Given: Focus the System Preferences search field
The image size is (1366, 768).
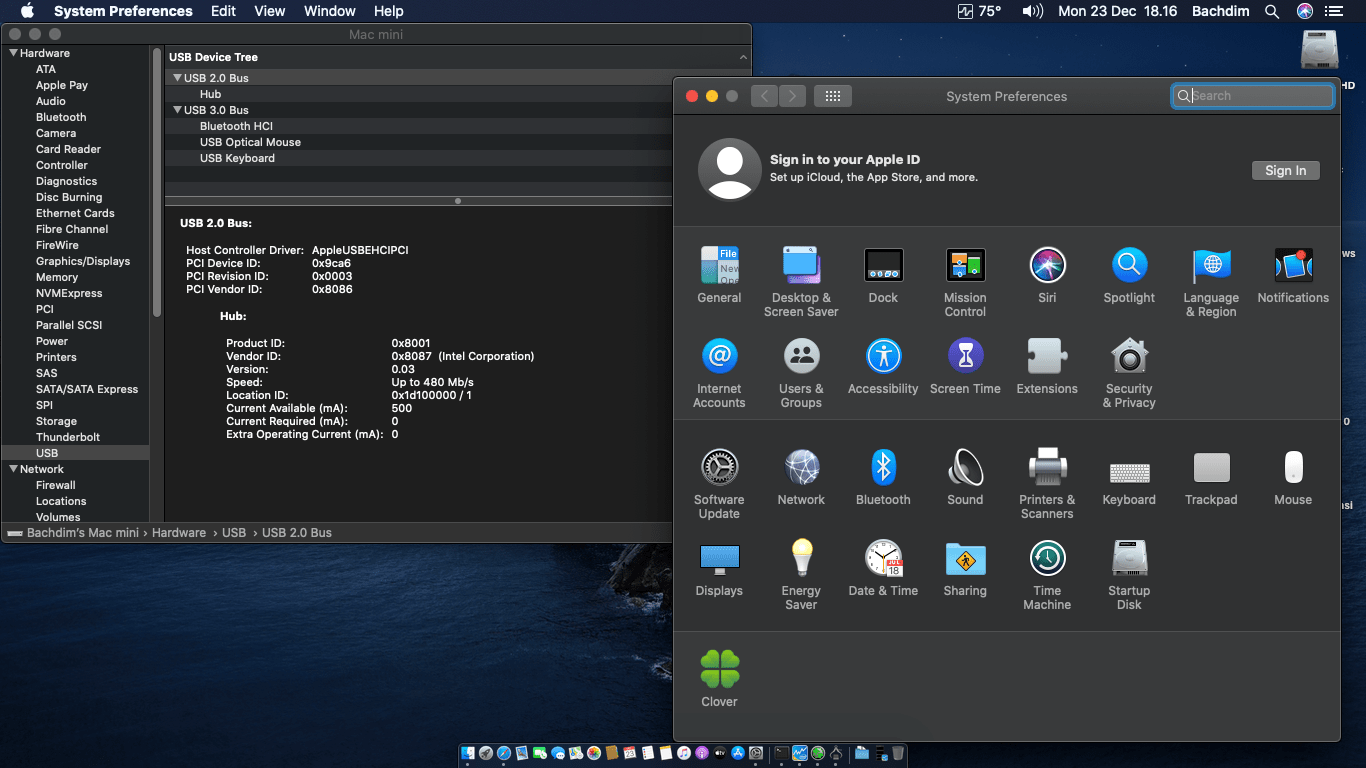Looking at the screenshot, I should click(x=1253, y=96).
